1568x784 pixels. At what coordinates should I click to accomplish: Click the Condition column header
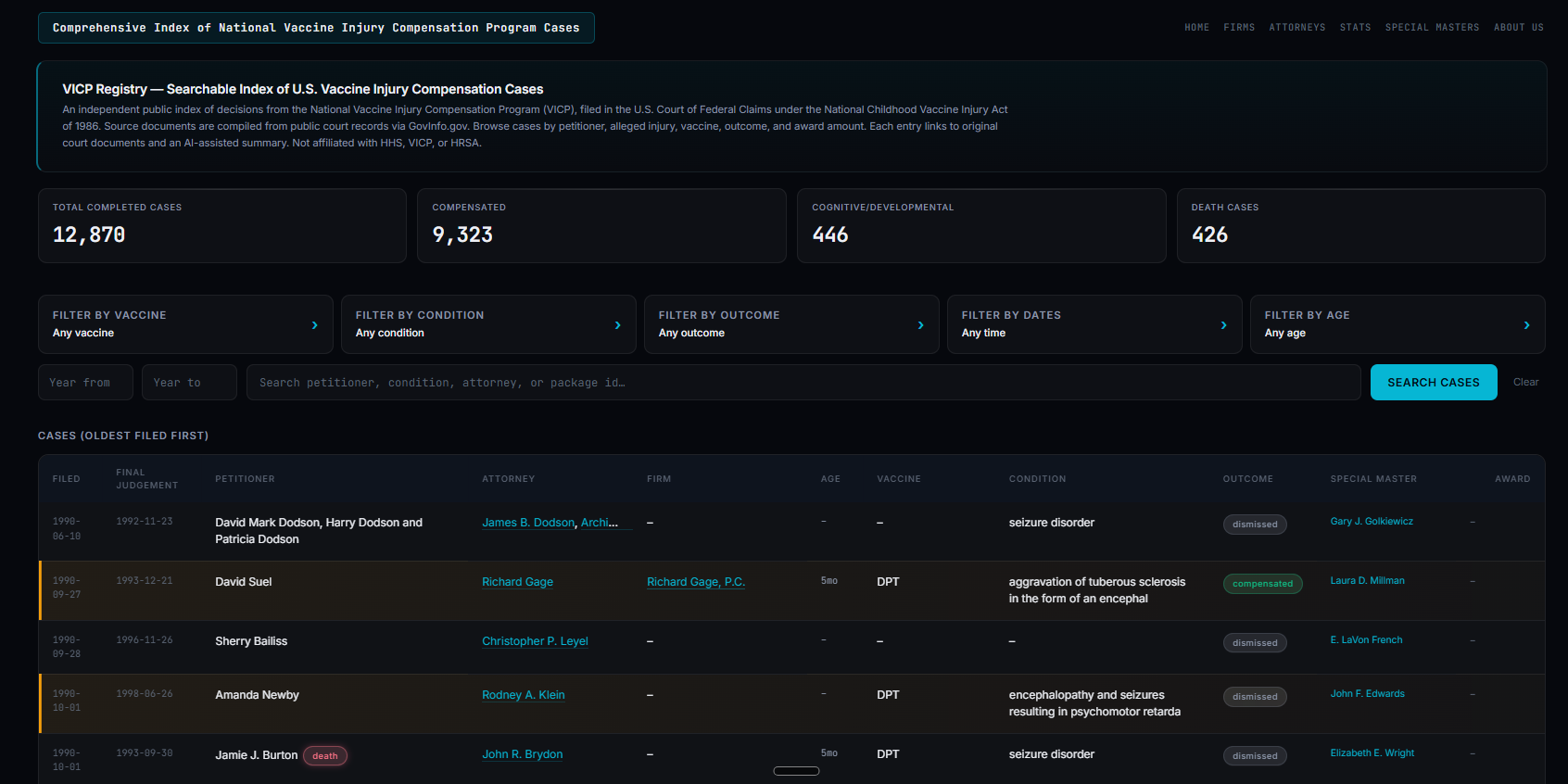coord(1037,479)
